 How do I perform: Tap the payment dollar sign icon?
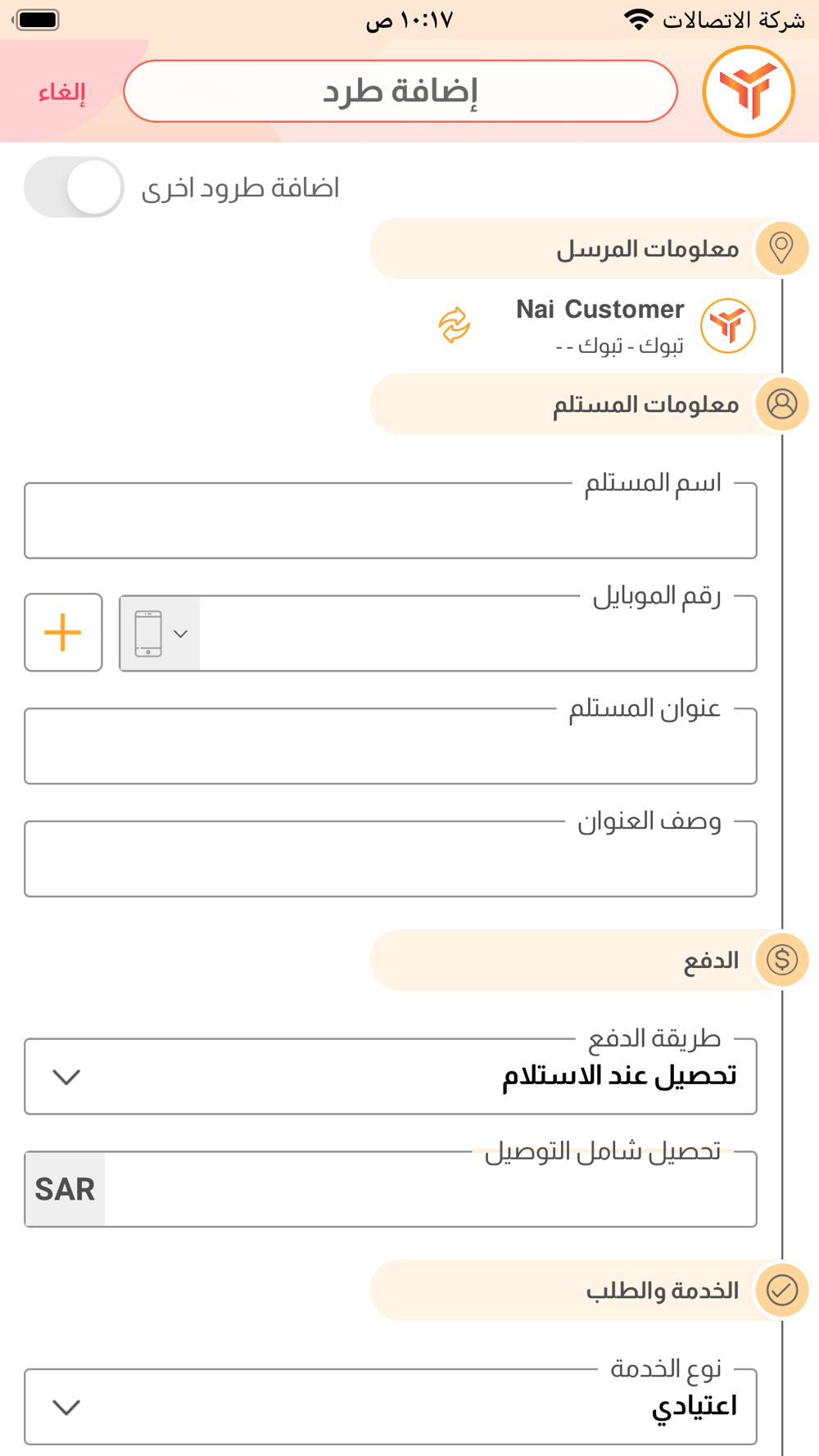coord(781,960)
